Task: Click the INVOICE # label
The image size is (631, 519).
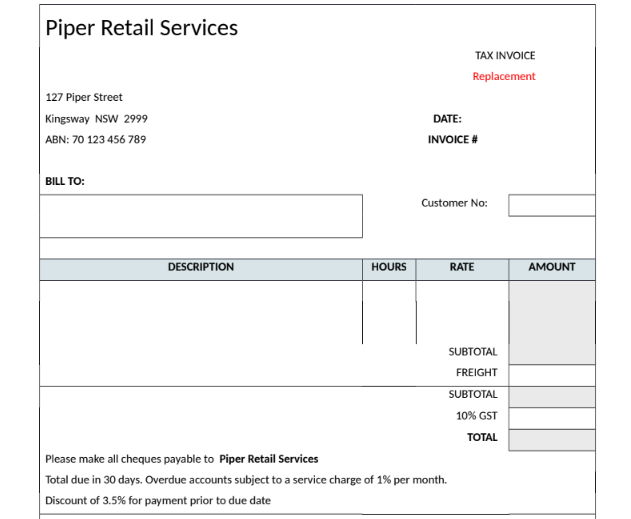Action: pyautogui.click(x=452, y=140)
